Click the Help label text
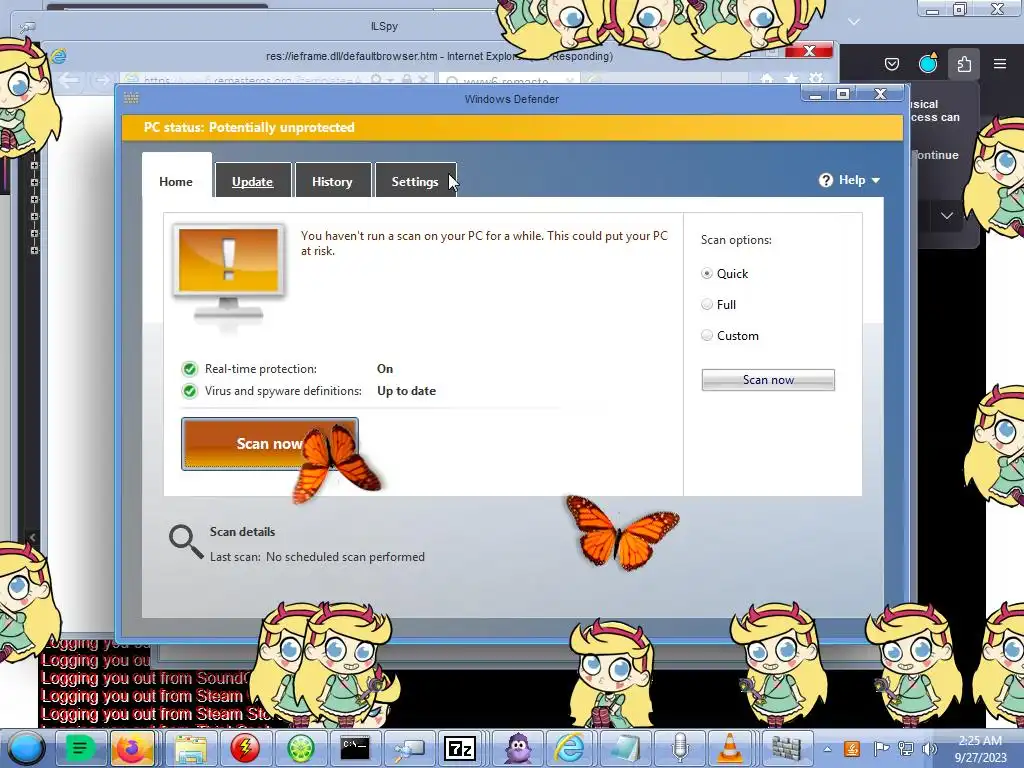 pyautogui.click(x=852, y=180)
